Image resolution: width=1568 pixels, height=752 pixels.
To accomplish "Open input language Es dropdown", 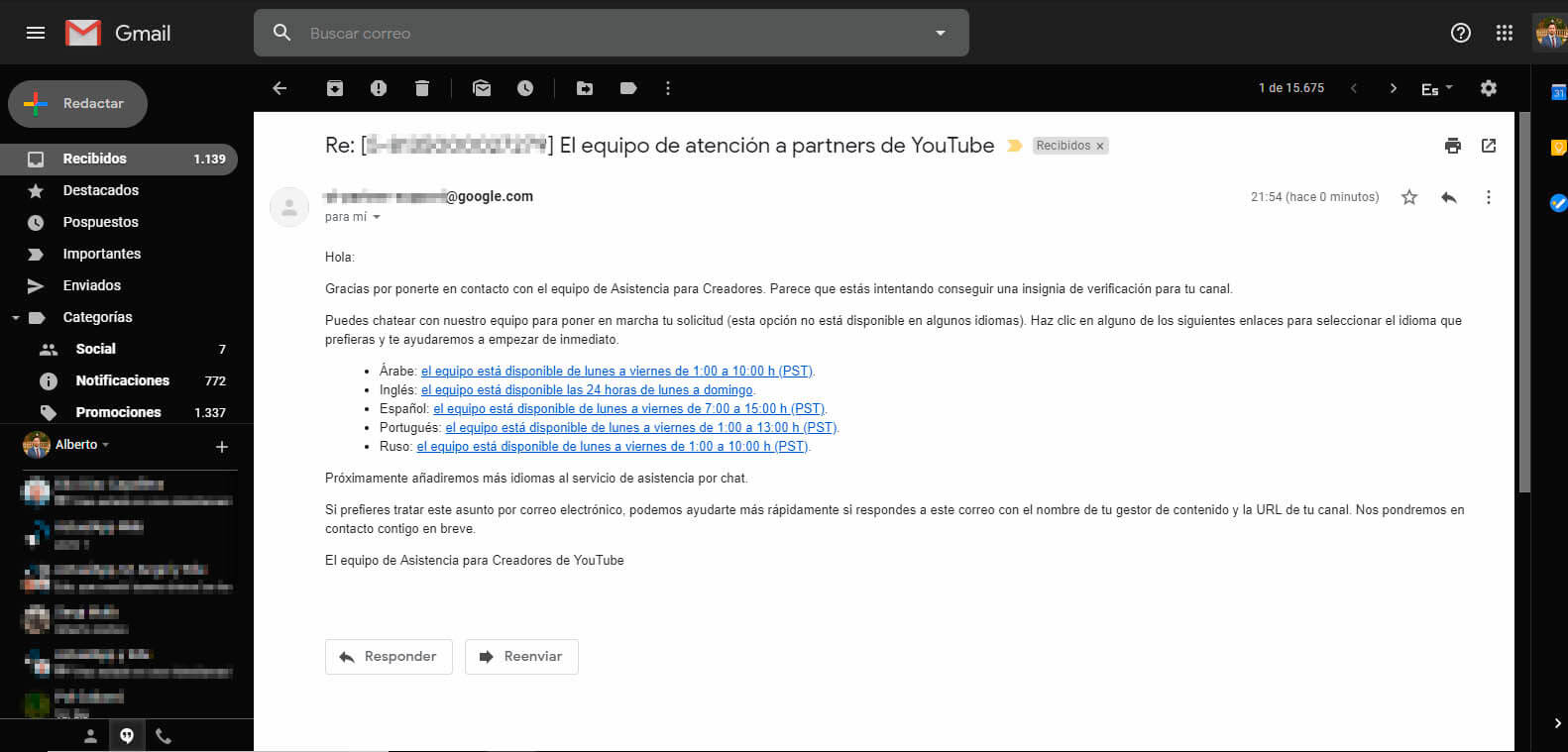I will pyautogui.click(x=1436, y=88).
